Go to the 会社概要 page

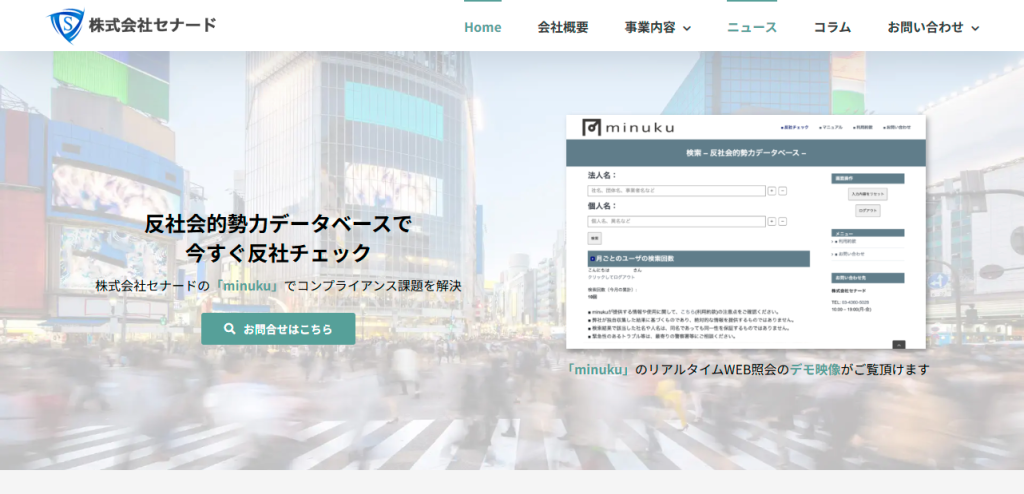563,27
